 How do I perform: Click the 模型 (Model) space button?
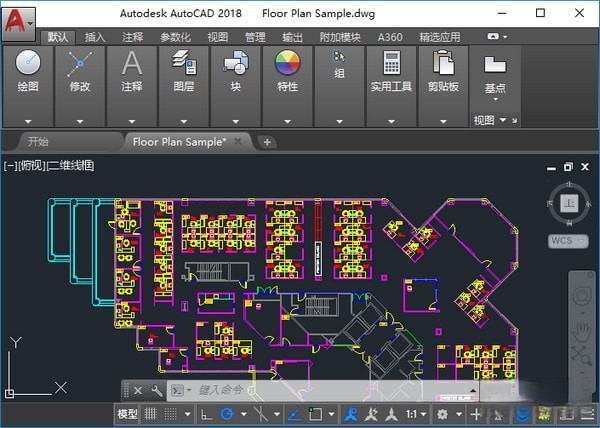[128, 414]
